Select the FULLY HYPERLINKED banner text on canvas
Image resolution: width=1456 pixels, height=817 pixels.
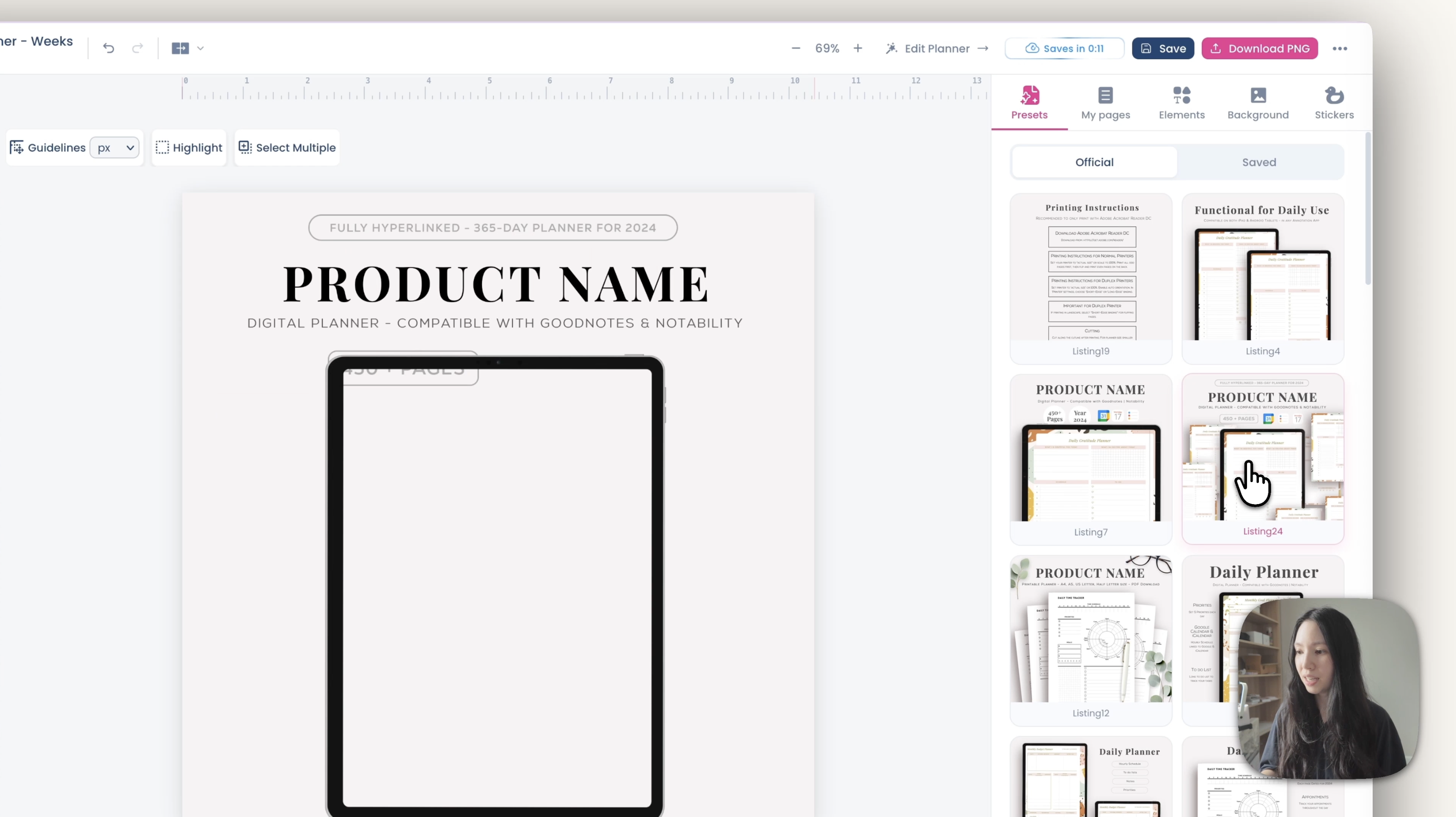point(493,228)
